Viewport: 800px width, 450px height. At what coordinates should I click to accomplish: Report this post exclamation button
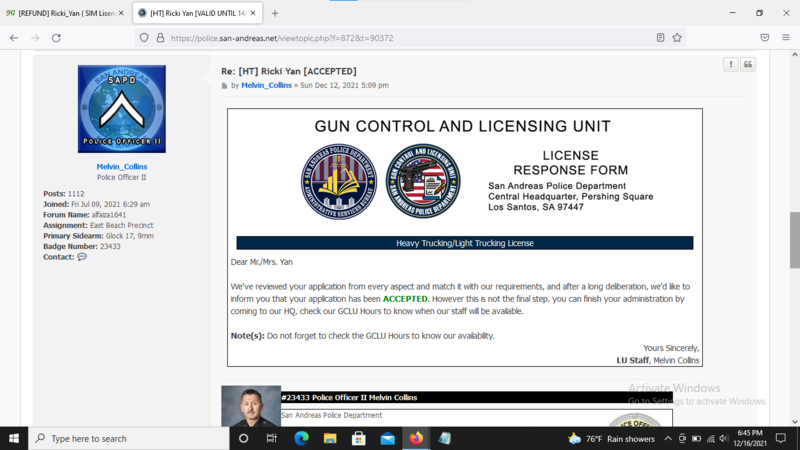click(731, 64)
